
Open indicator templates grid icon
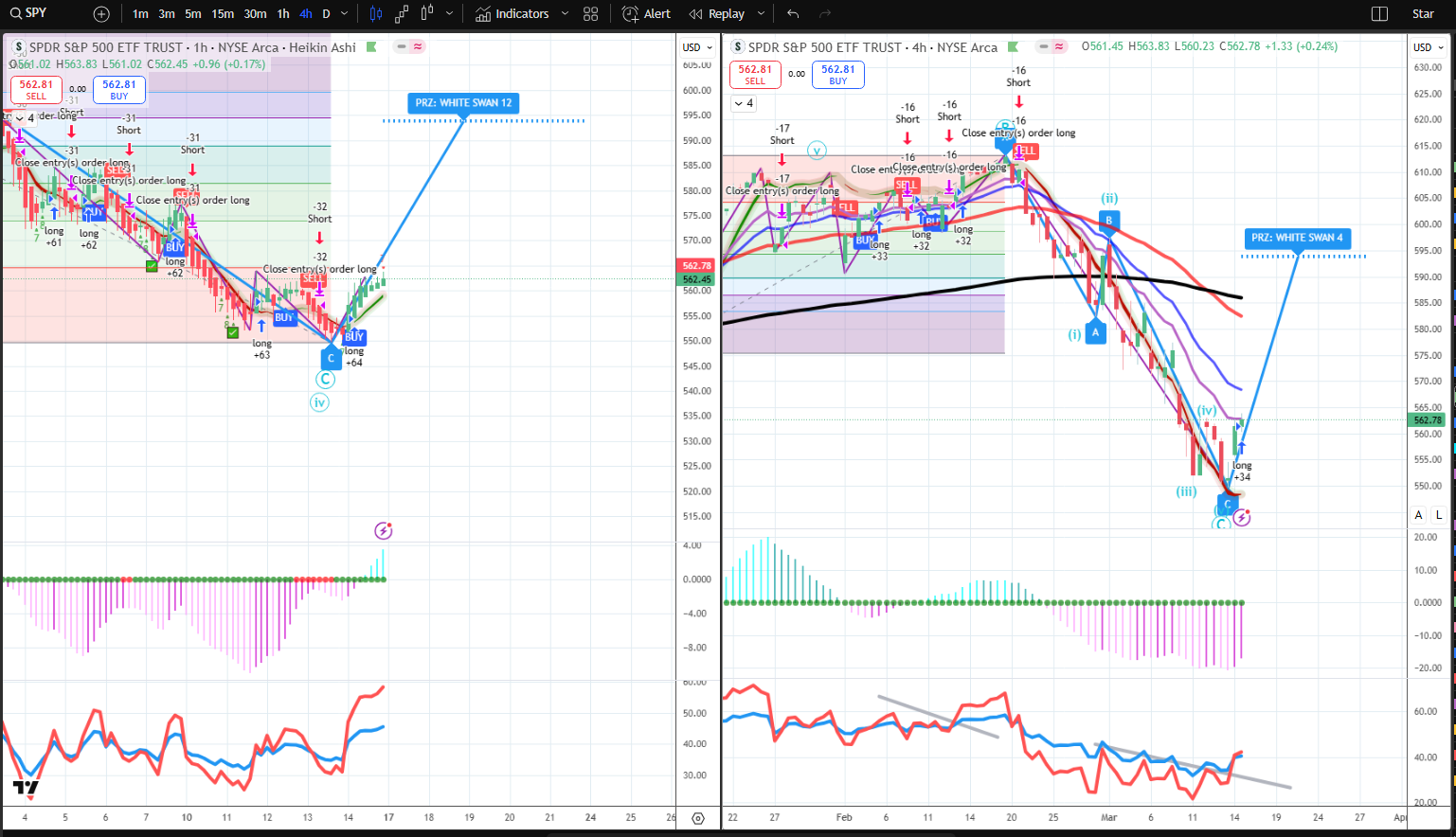click(x=591, y=14)
